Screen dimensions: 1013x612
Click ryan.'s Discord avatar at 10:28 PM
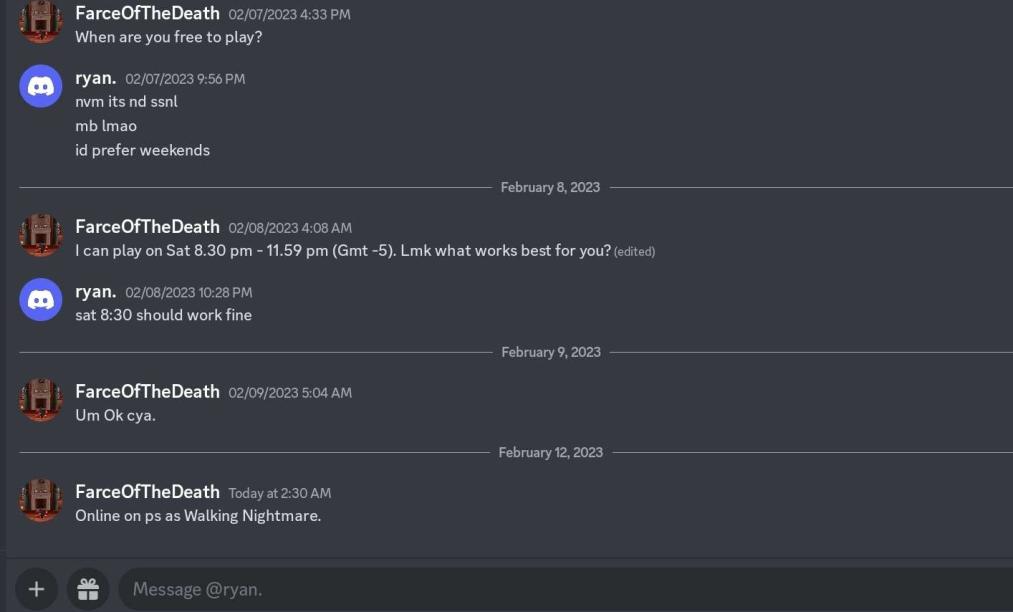(x=41, y=300)
